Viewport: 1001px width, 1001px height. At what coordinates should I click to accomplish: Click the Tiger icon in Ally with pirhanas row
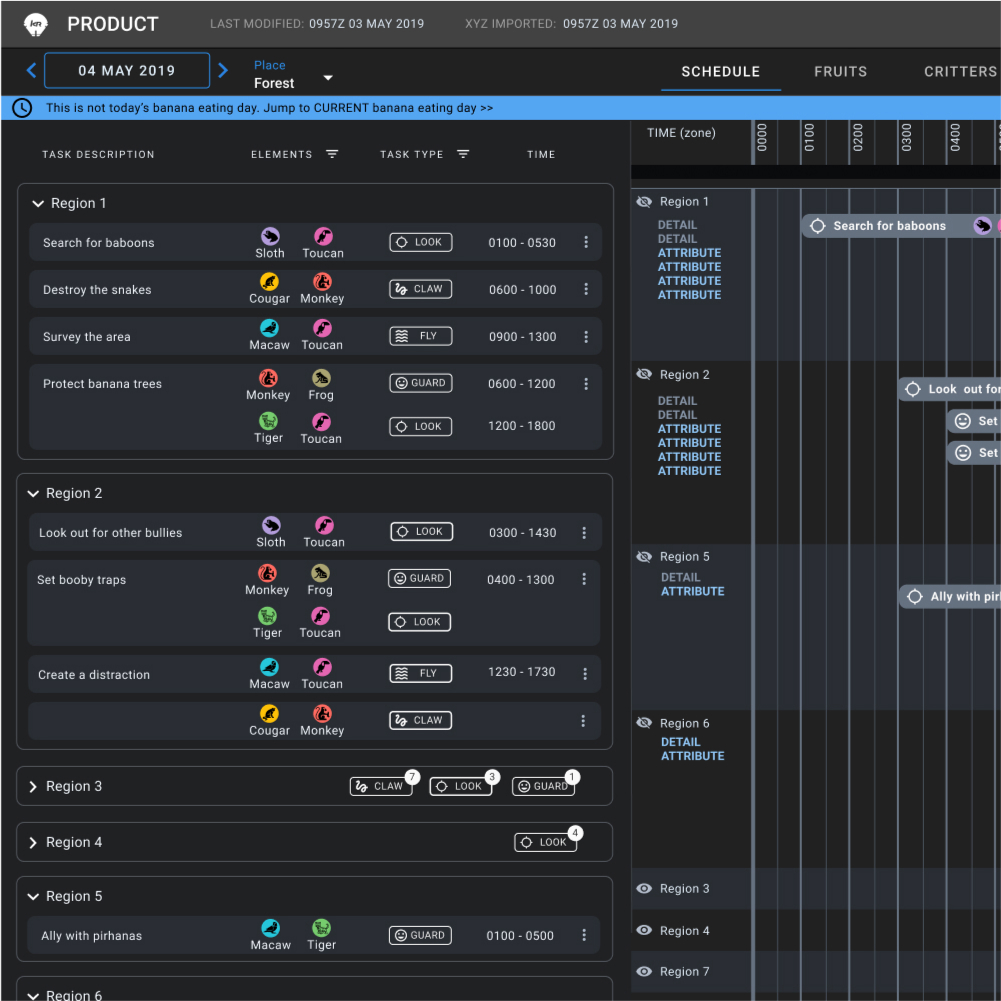321,928
